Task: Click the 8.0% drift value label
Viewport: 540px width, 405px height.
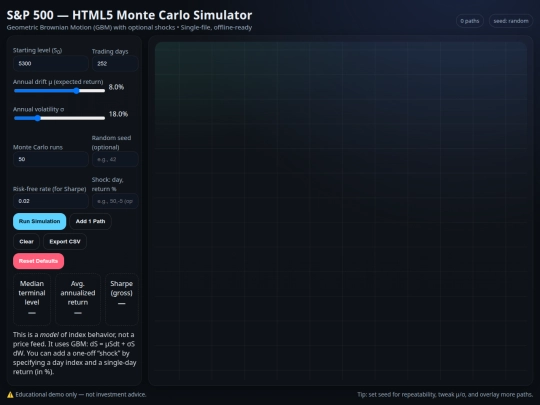Action: tap(116, 87)
